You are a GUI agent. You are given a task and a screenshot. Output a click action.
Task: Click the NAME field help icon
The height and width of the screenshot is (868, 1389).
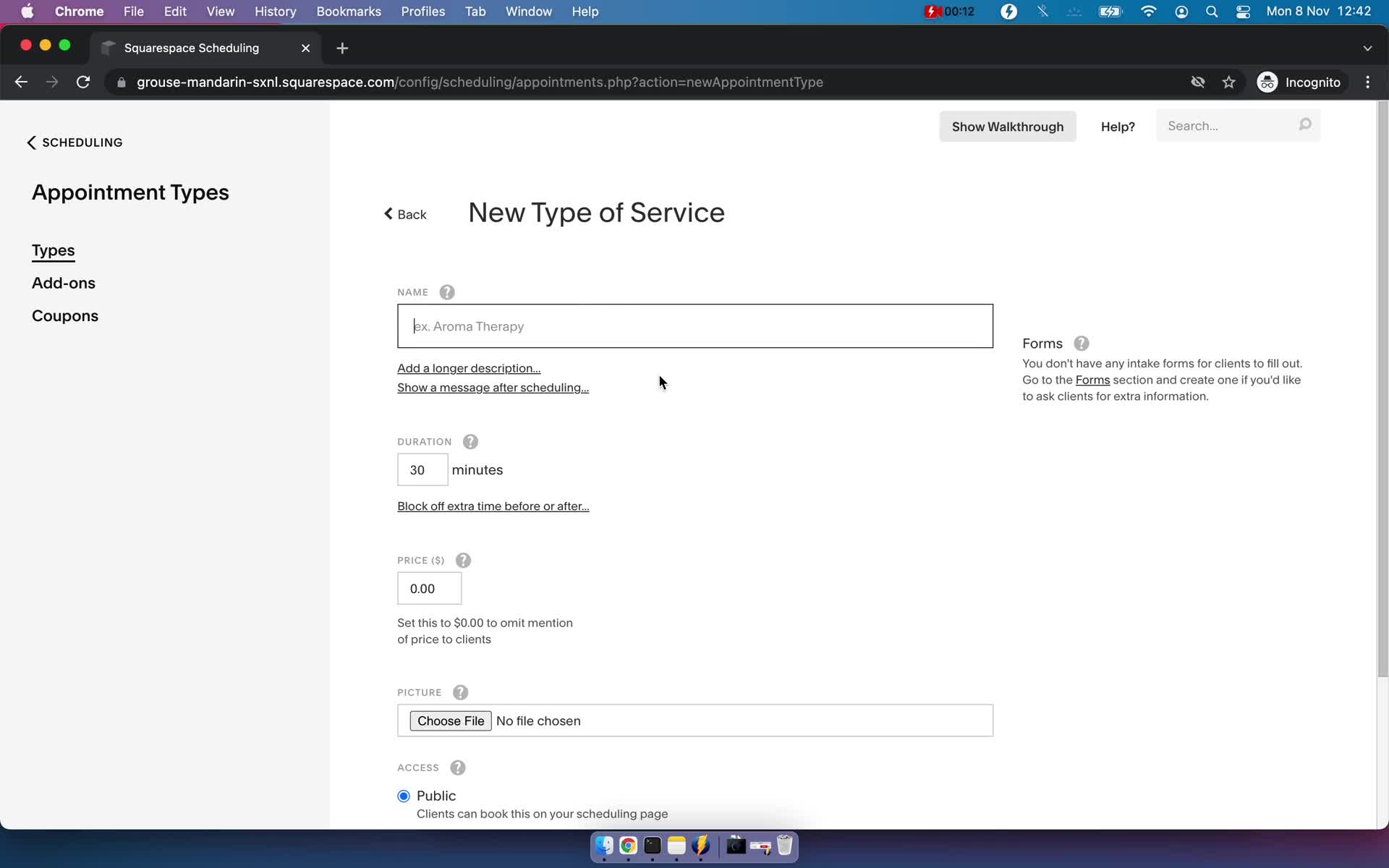pos(447,291)
